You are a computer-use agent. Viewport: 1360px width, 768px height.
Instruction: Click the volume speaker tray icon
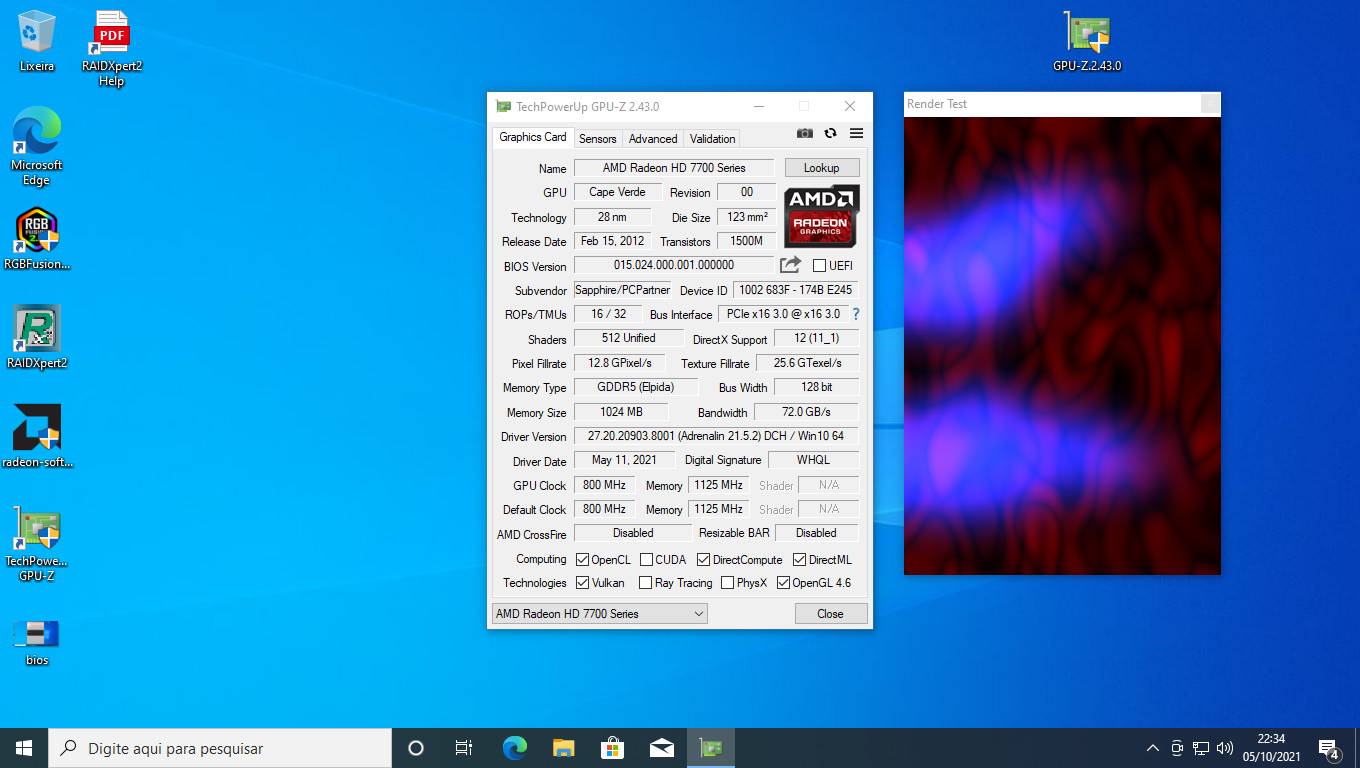tap(1225, 748)
